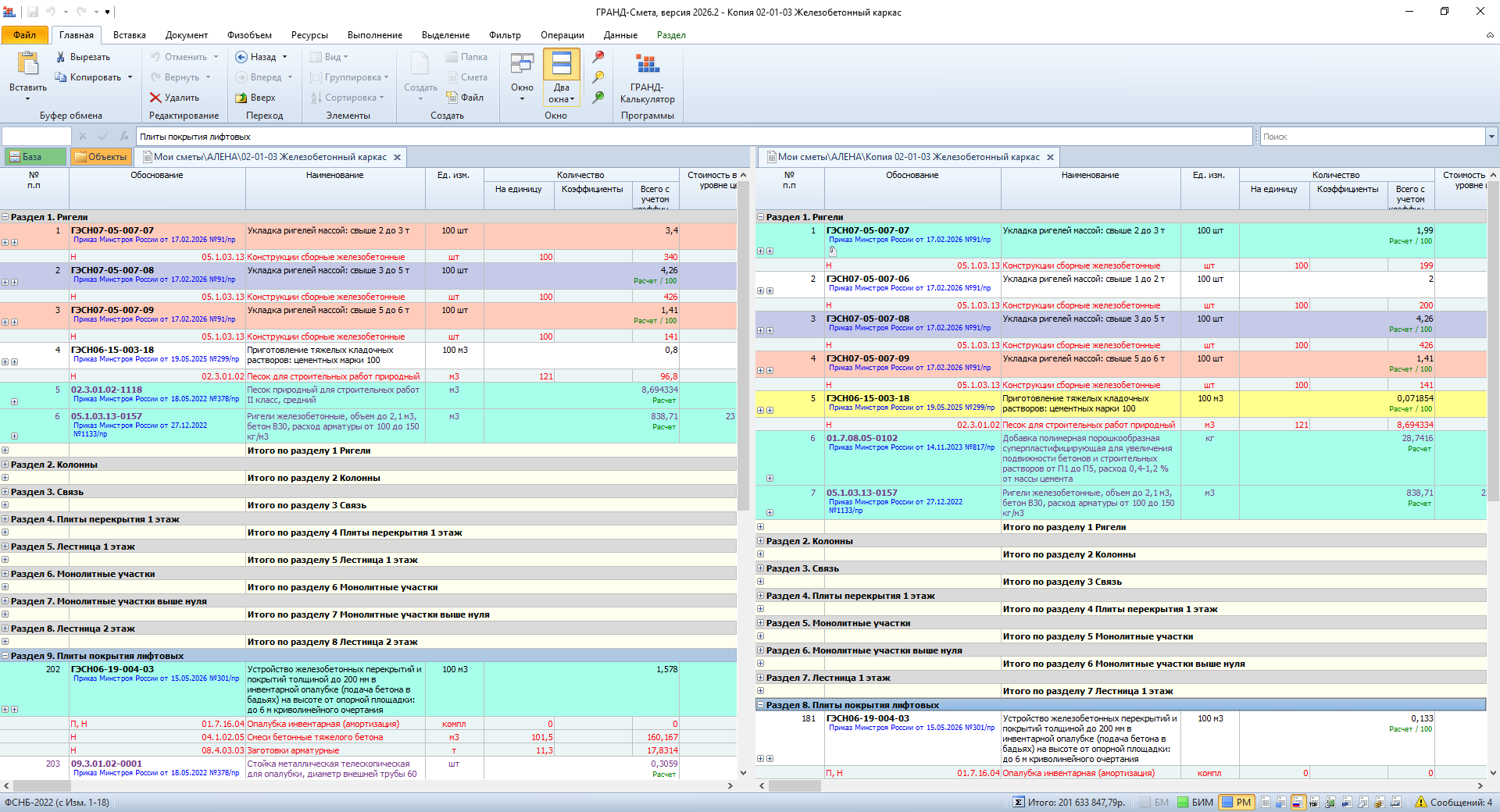Click the coins document icon in status bar
This screenshot has width=1500, height=812.
[1380, 802]
